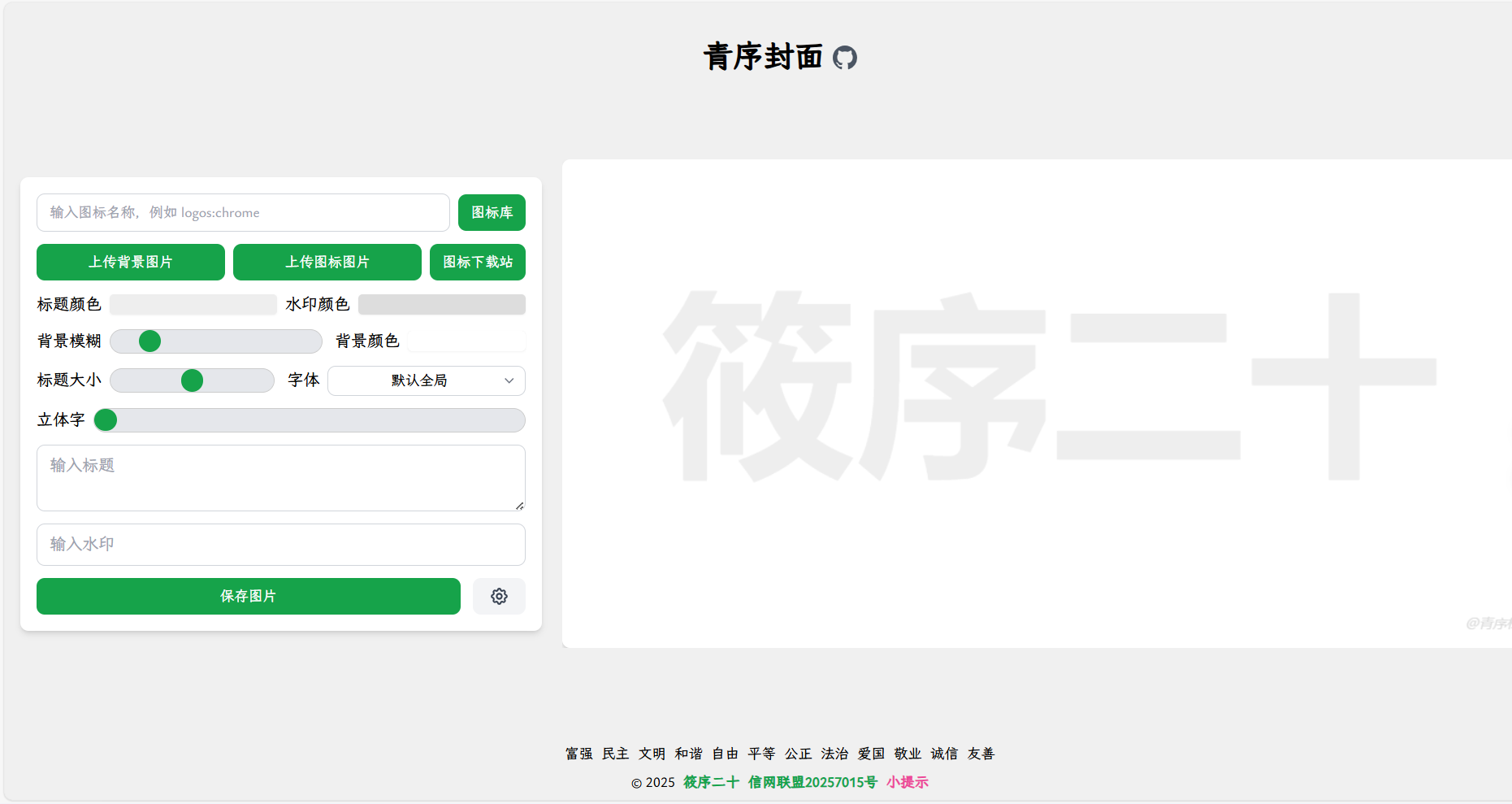
Task: Click the 输入标题 title text area
Action: 280,478
